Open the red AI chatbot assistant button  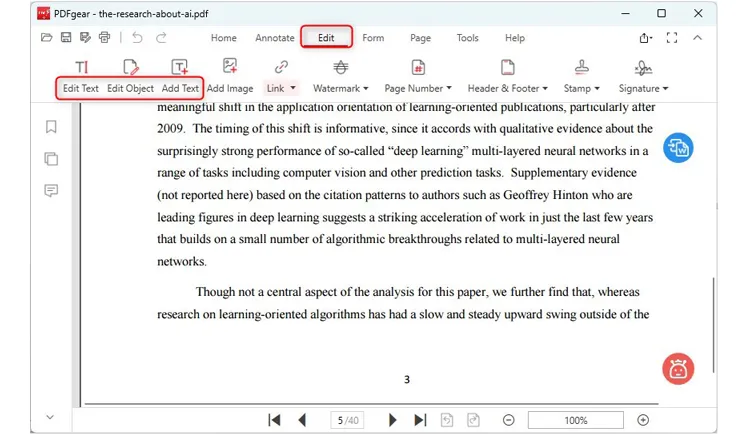coord(678,369)
